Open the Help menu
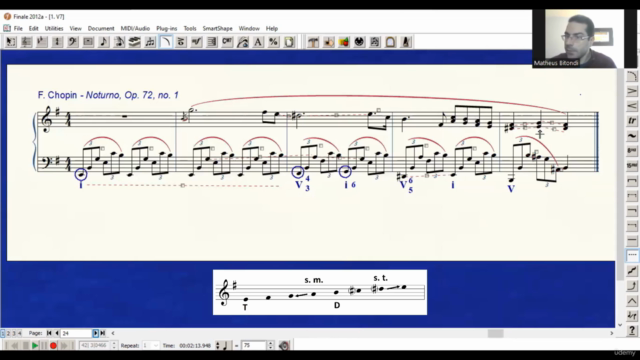Screen dimensions: 640x360 [272, 29]
